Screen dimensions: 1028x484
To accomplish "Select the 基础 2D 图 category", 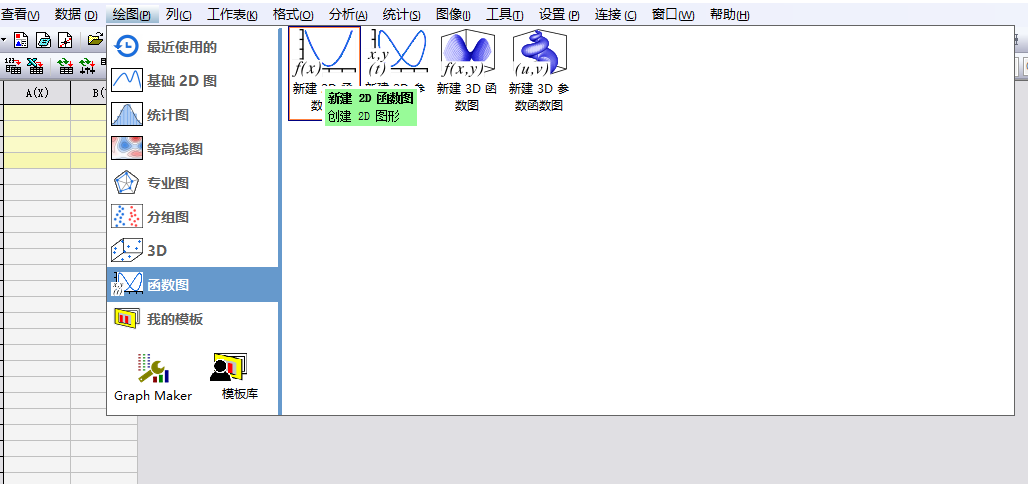I will 193,81.
